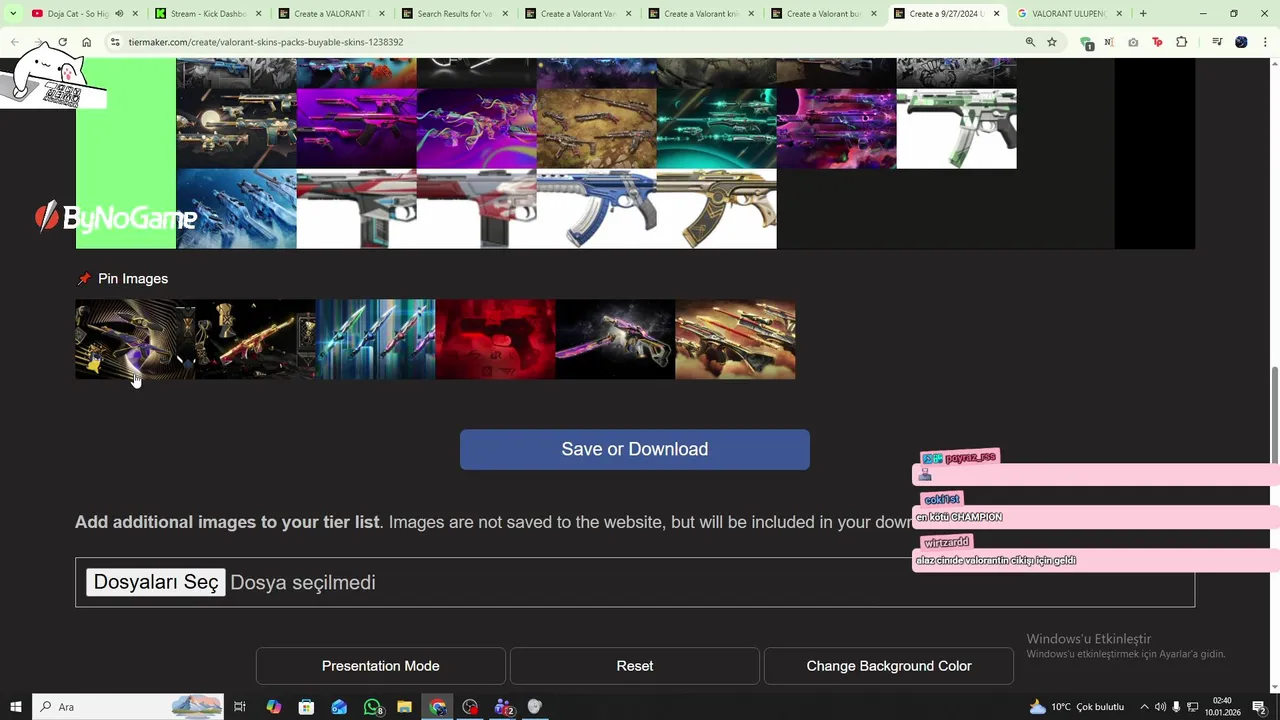Select the red gold rifle pinned thumbnail

pos(255,339)
